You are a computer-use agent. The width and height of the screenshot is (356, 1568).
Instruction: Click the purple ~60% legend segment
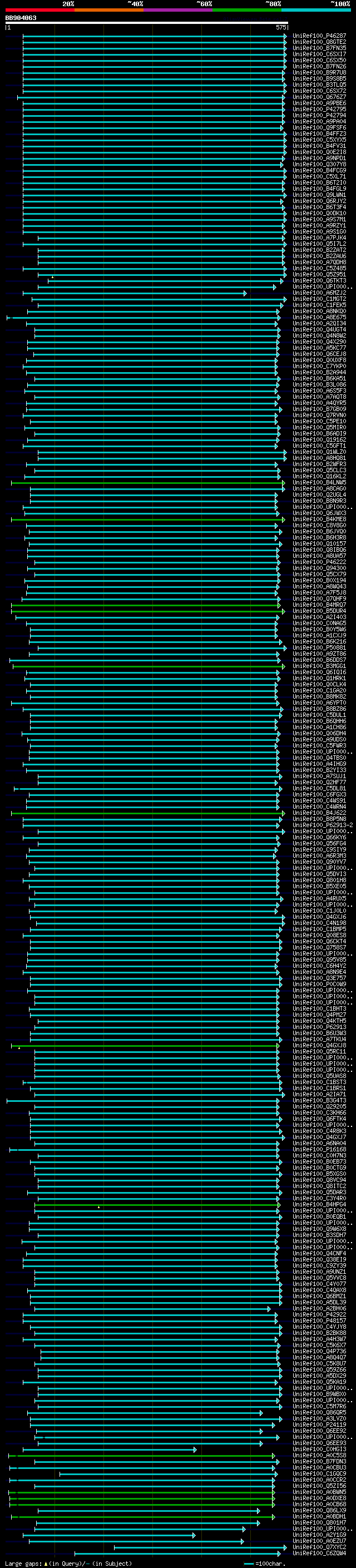179,11
